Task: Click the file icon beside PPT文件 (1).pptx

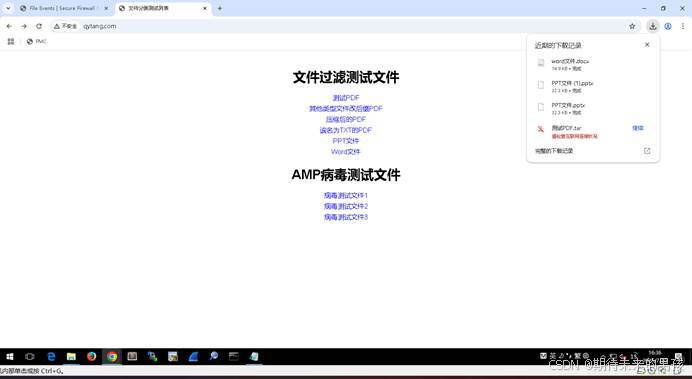Action: tap(541, 85)
